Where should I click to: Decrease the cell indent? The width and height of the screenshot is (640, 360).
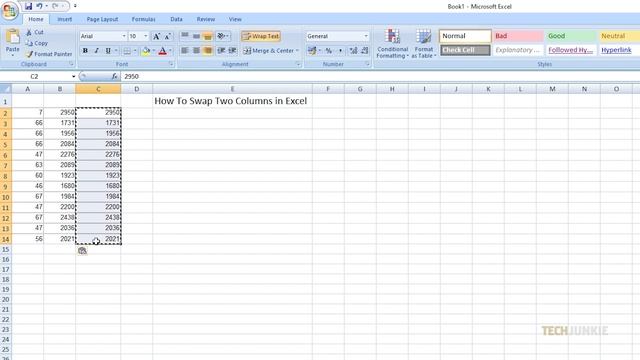pyautogui.click(x=221, y=51)
